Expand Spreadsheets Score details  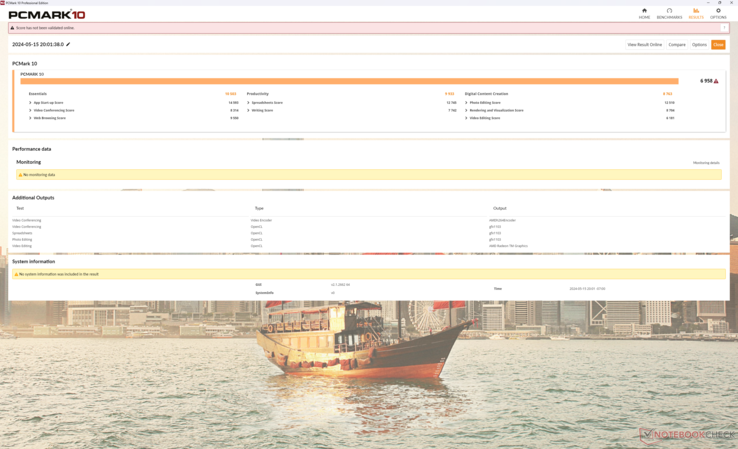click(249, 102)
